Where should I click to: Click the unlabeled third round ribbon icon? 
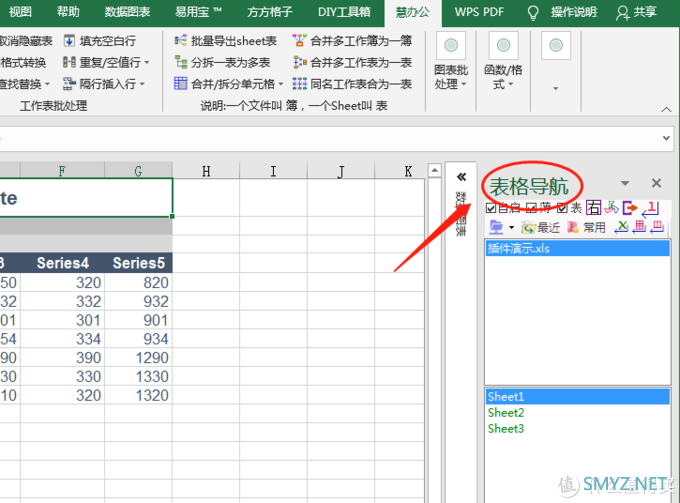coord(556,45)
